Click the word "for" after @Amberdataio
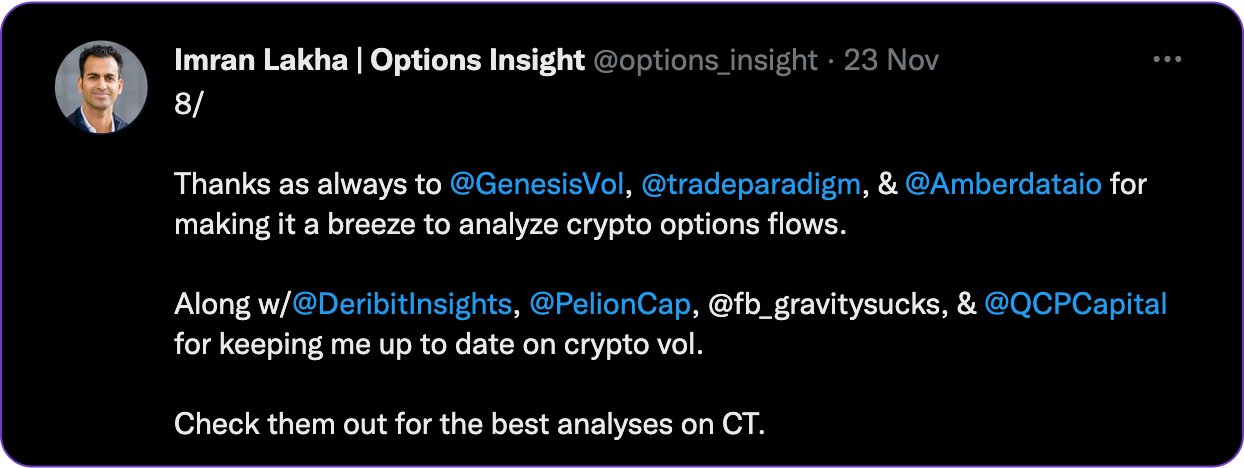The image size is (1244, 468). (1127, 185)
